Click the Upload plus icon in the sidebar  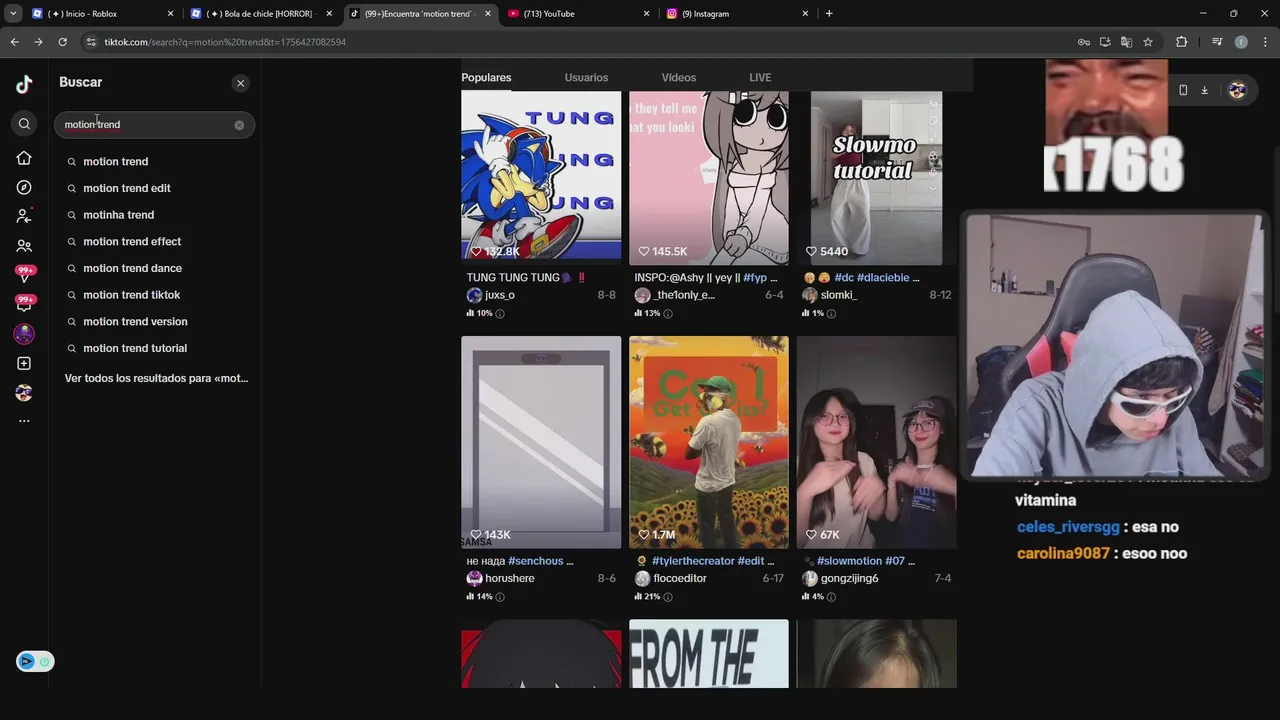(24, 363)
